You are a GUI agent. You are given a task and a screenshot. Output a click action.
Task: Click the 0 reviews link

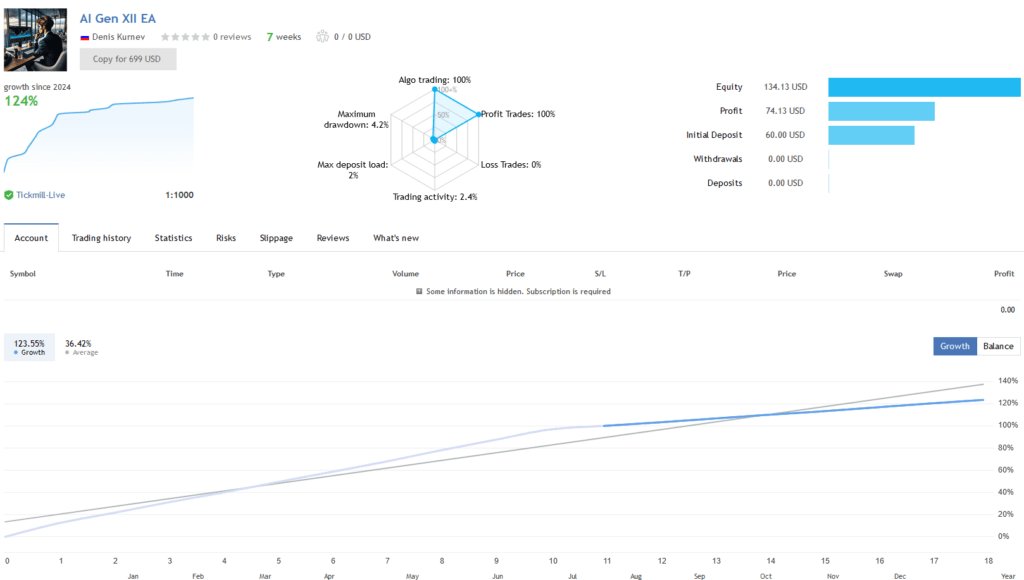click(232, 36)
